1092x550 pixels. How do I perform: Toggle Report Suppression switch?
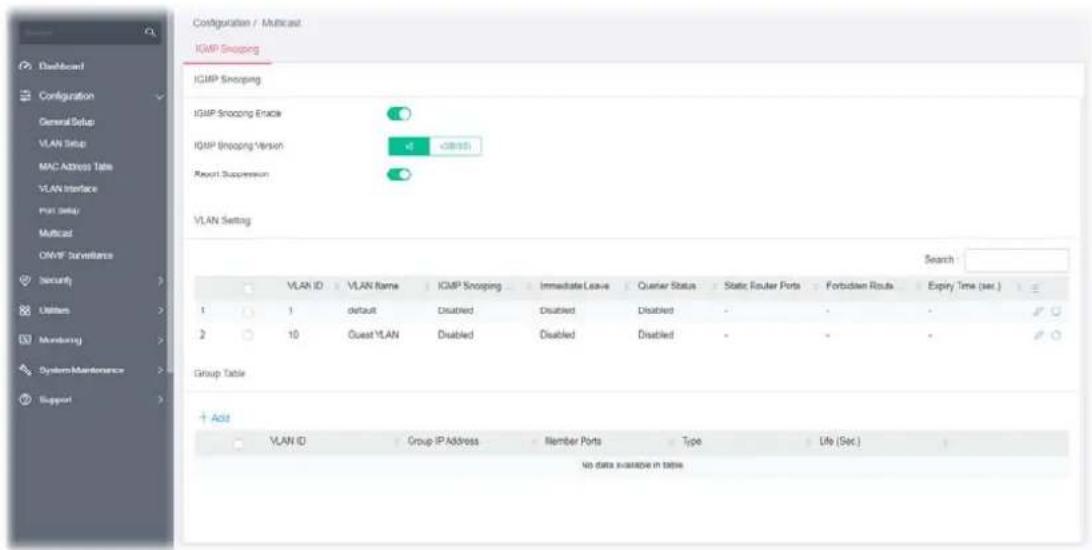[x=399, y=174]
